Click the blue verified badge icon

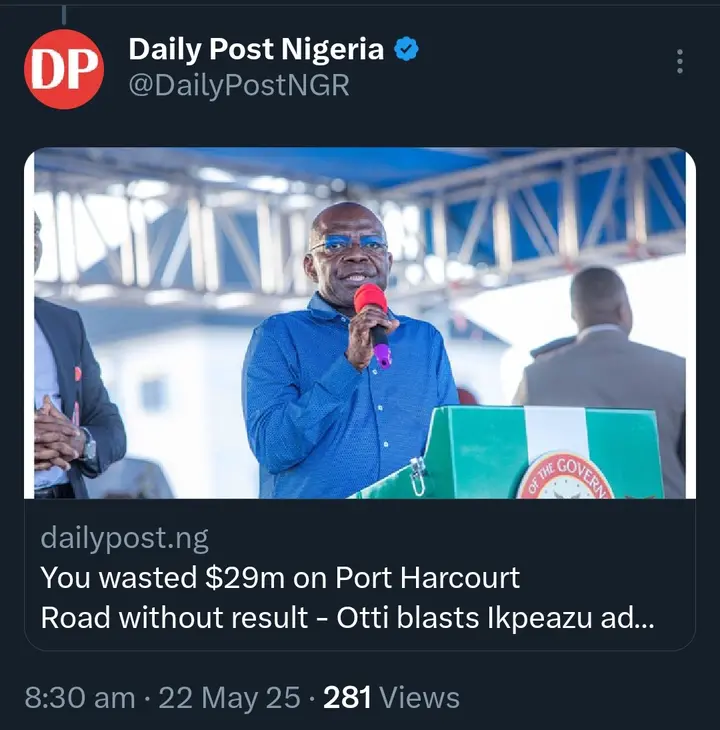pos(406,49)
